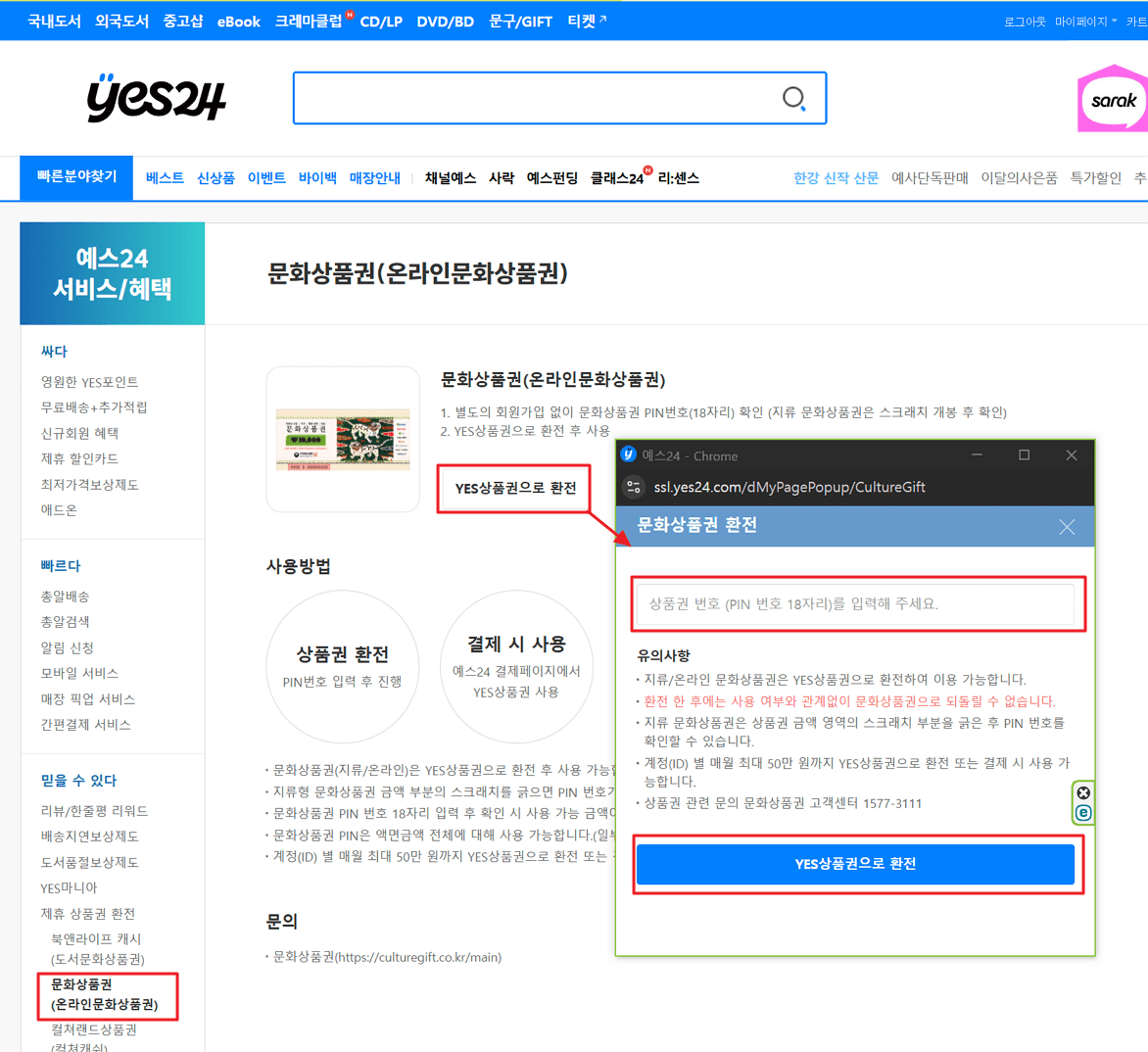The height and width of the screenshot is (1052, 1148).
Task: Open the 이벤트 menu item
Action: pos(266,177)
